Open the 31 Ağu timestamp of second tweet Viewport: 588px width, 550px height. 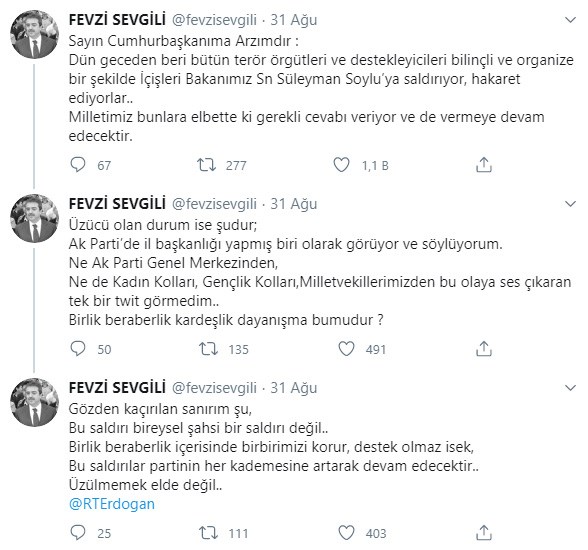point(294,204)
